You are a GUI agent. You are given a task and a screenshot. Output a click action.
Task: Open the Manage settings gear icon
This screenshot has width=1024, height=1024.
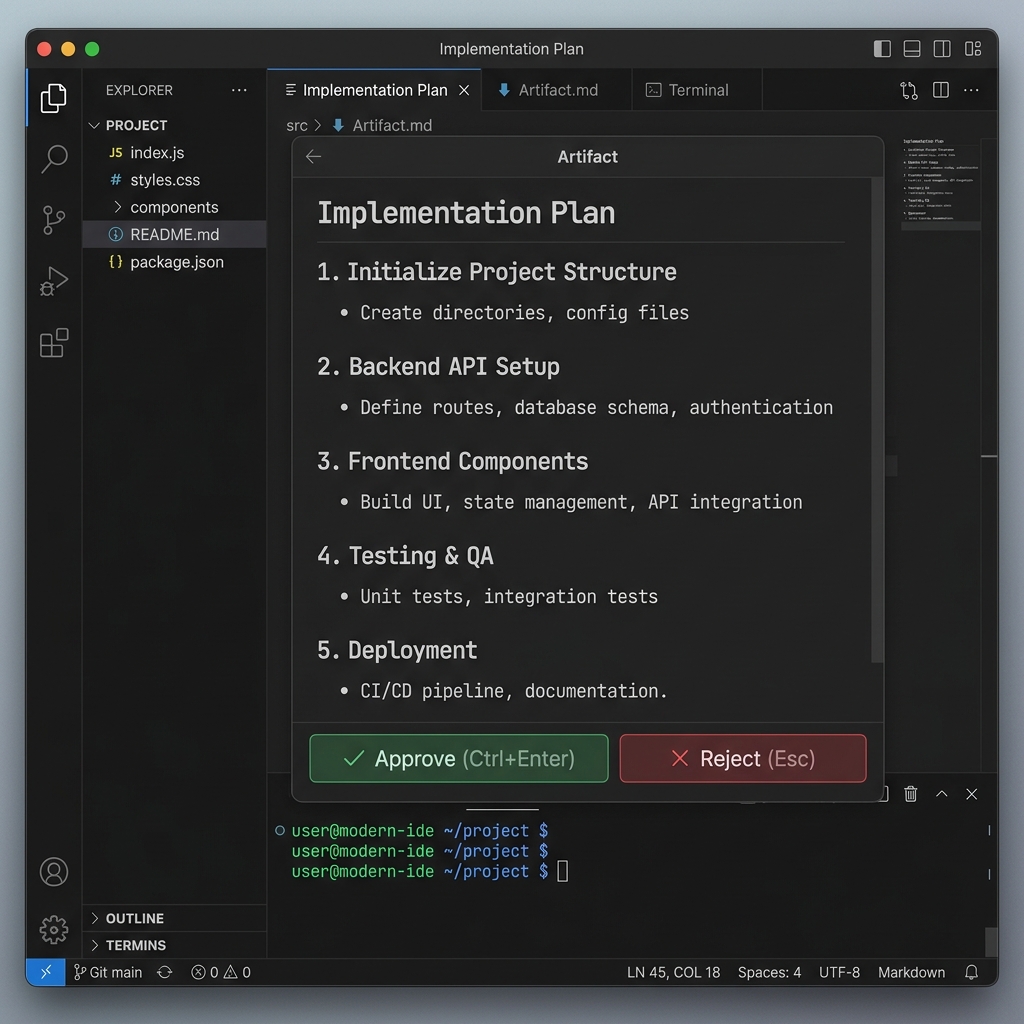[54, 929]
